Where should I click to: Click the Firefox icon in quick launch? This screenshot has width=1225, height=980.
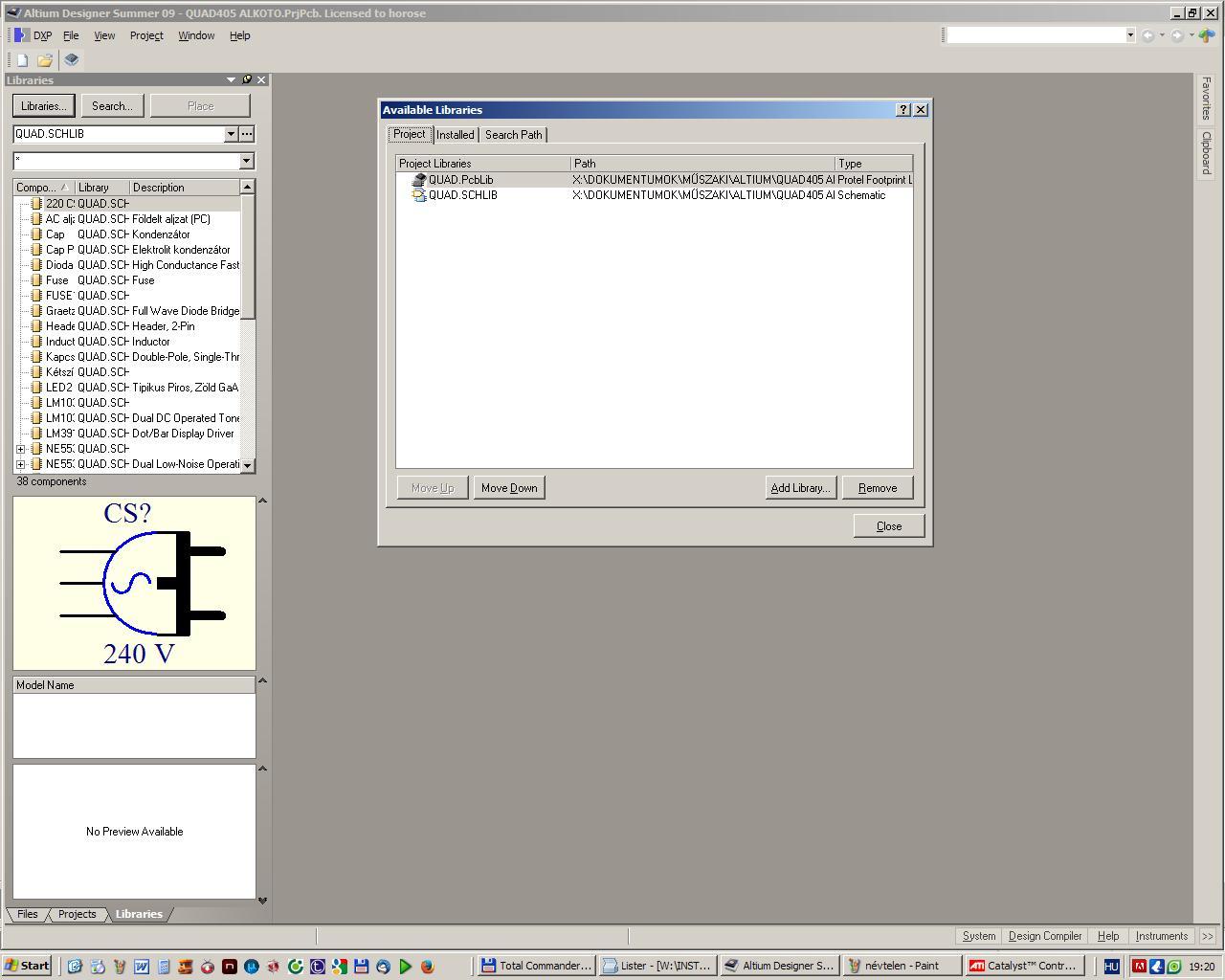[427, 967]
